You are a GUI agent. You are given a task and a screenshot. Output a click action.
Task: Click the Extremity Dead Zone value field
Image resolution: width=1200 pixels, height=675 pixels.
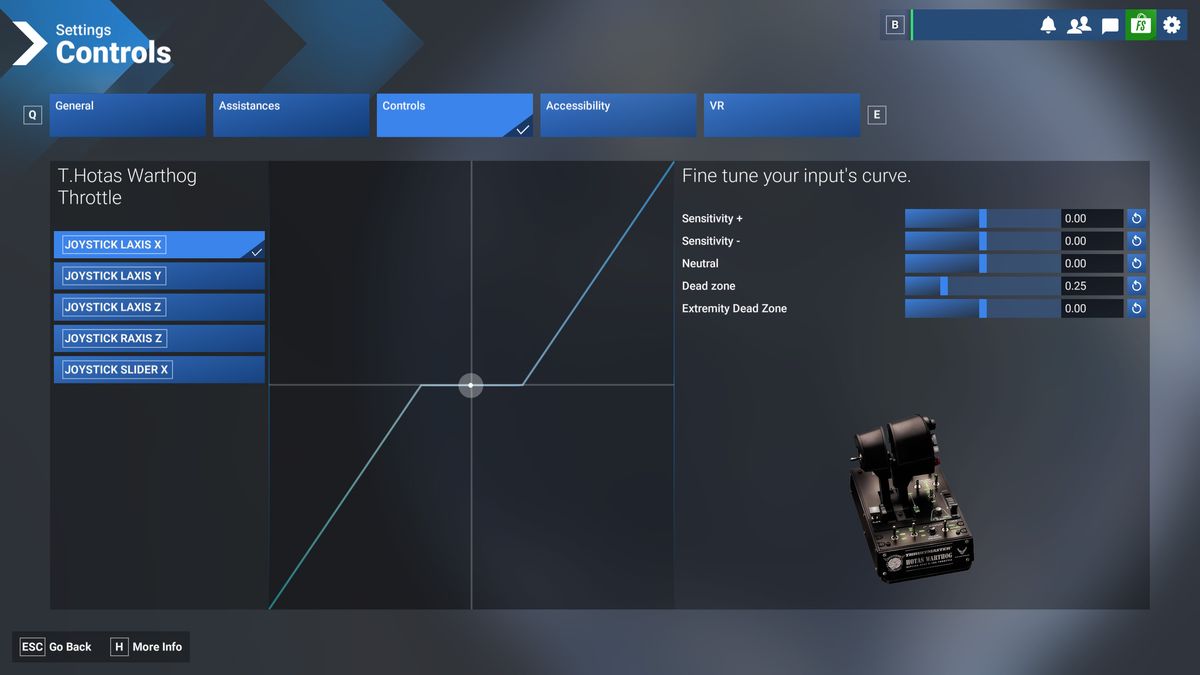pyautogui.click(x=1092, y=308)
